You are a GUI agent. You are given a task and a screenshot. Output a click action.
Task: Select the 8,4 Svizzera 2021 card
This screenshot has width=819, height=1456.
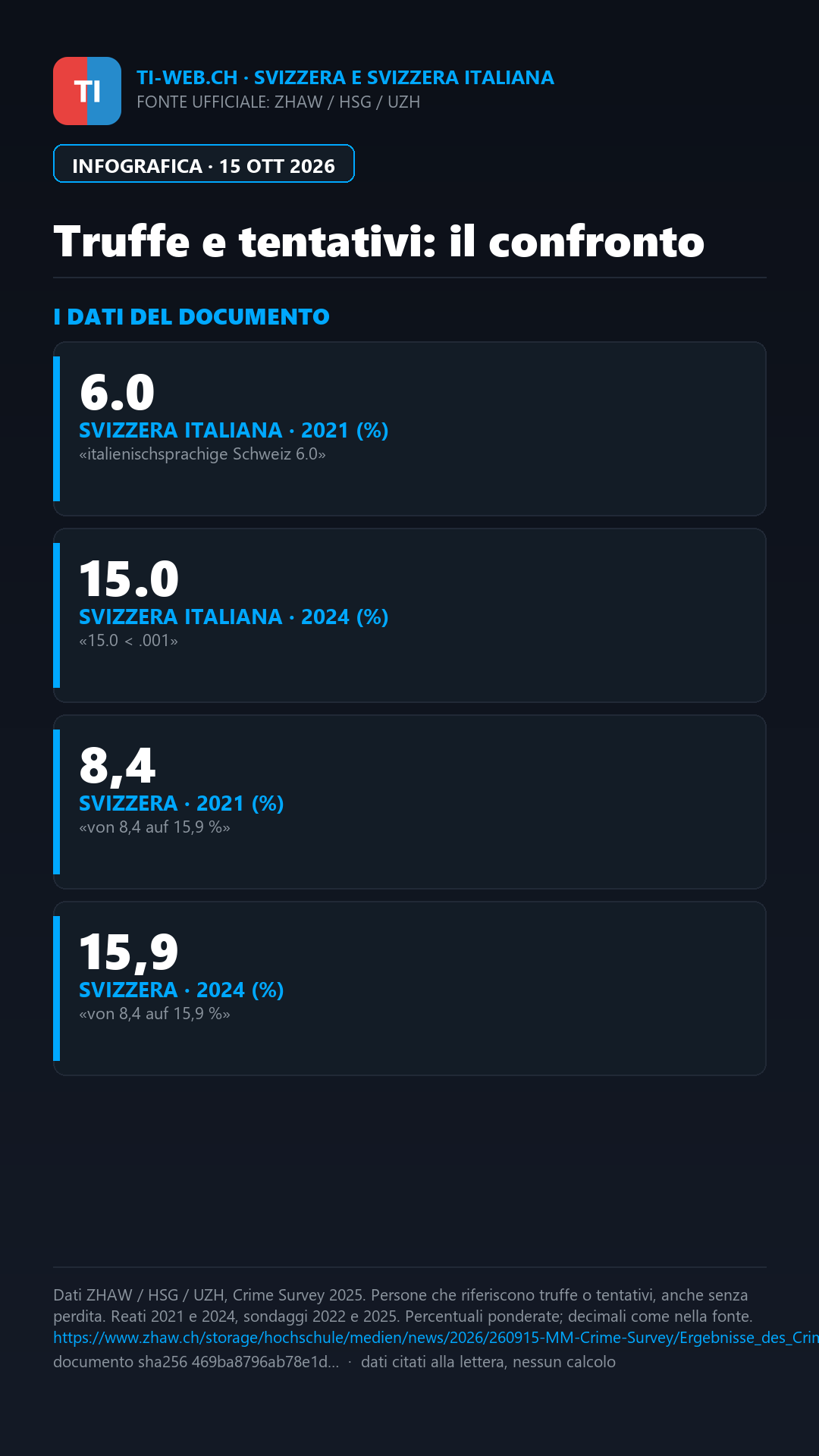[x=409, y=802]
